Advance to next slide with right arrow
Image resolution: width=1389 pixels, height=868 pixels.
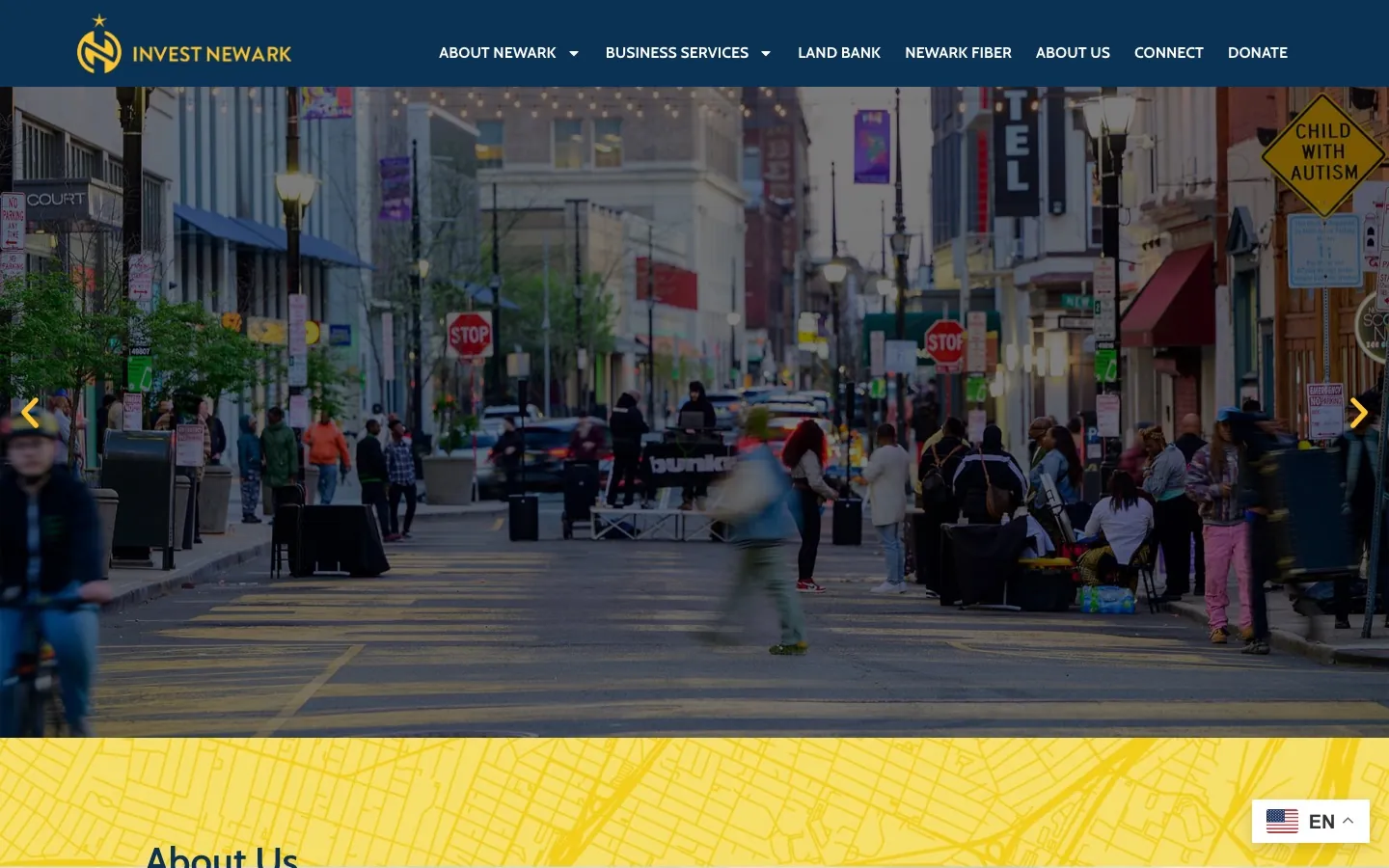coord(1358,413)
